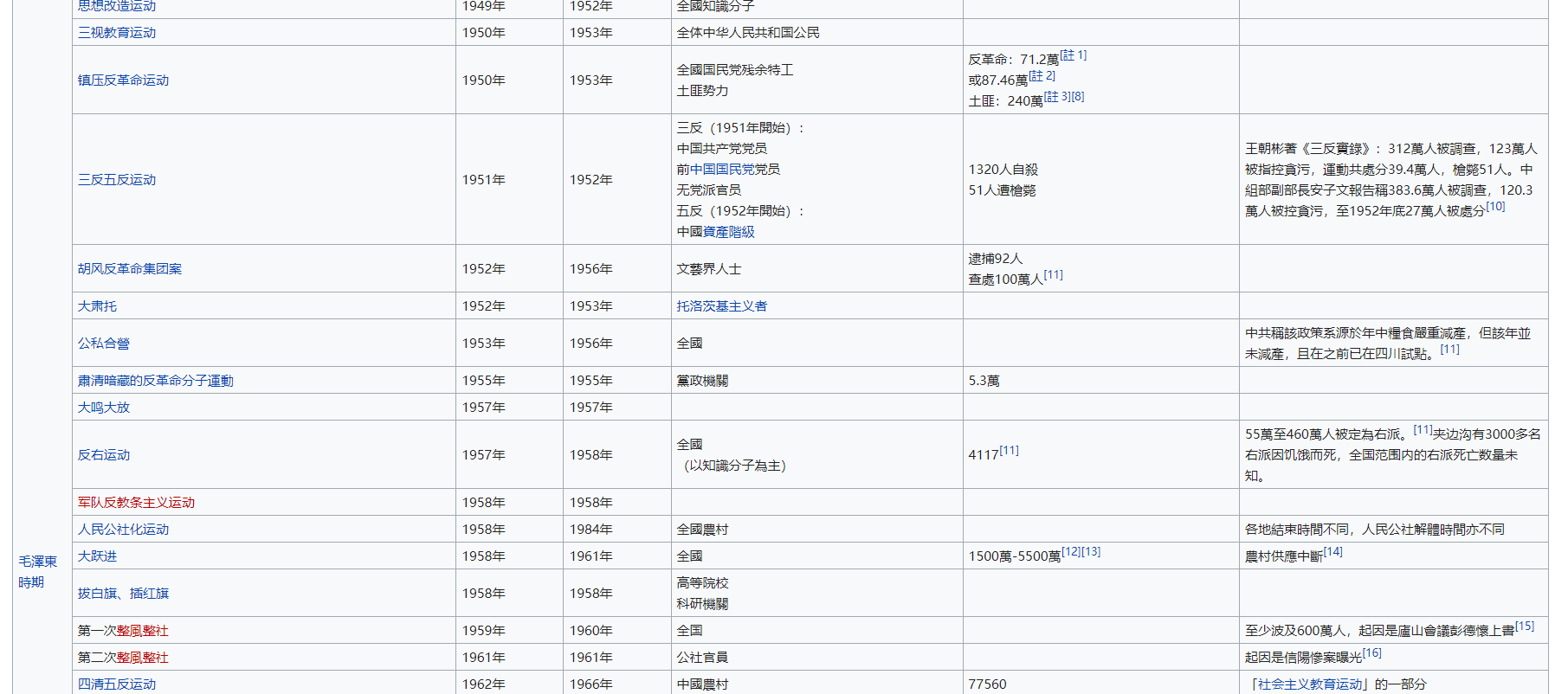
Task: Select the text 1320人自殺
Action: pos(1003,170)
